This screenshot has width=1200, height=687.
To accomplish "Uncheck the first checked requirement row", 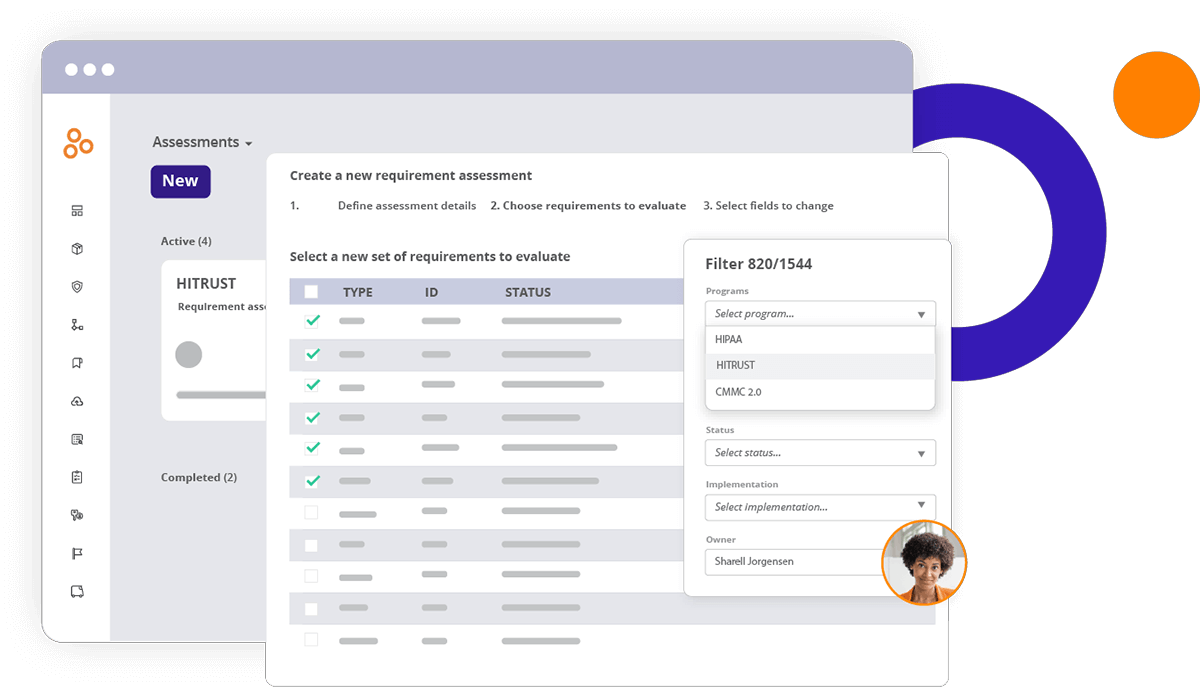I will point(312,321).
